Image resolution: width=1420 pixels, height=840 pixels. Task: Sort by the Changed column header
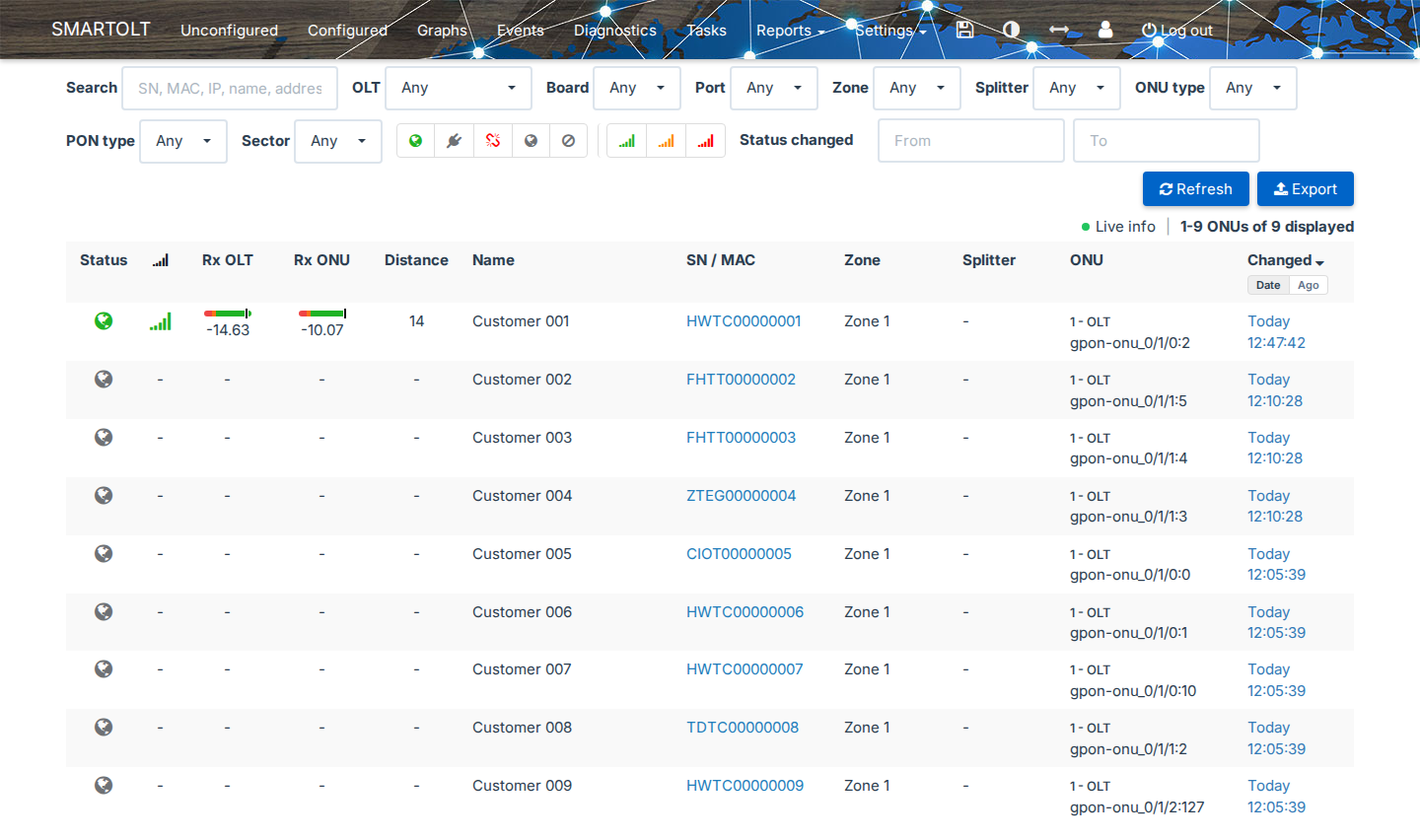1285,260
